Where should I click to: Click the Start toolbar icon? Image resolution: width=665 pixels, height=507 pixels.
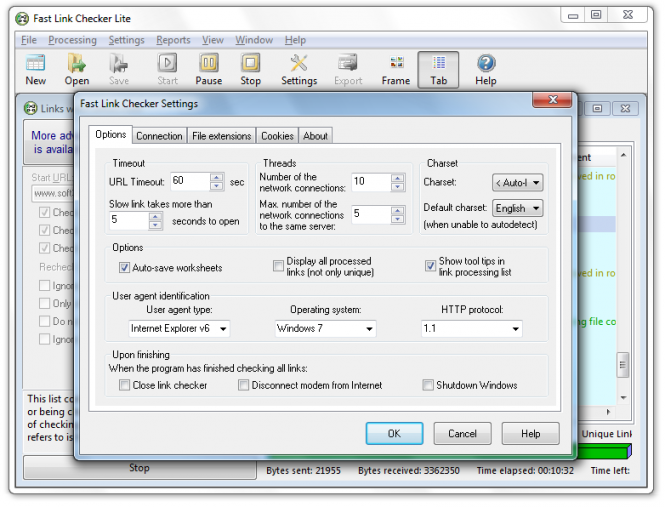point(168,70)
